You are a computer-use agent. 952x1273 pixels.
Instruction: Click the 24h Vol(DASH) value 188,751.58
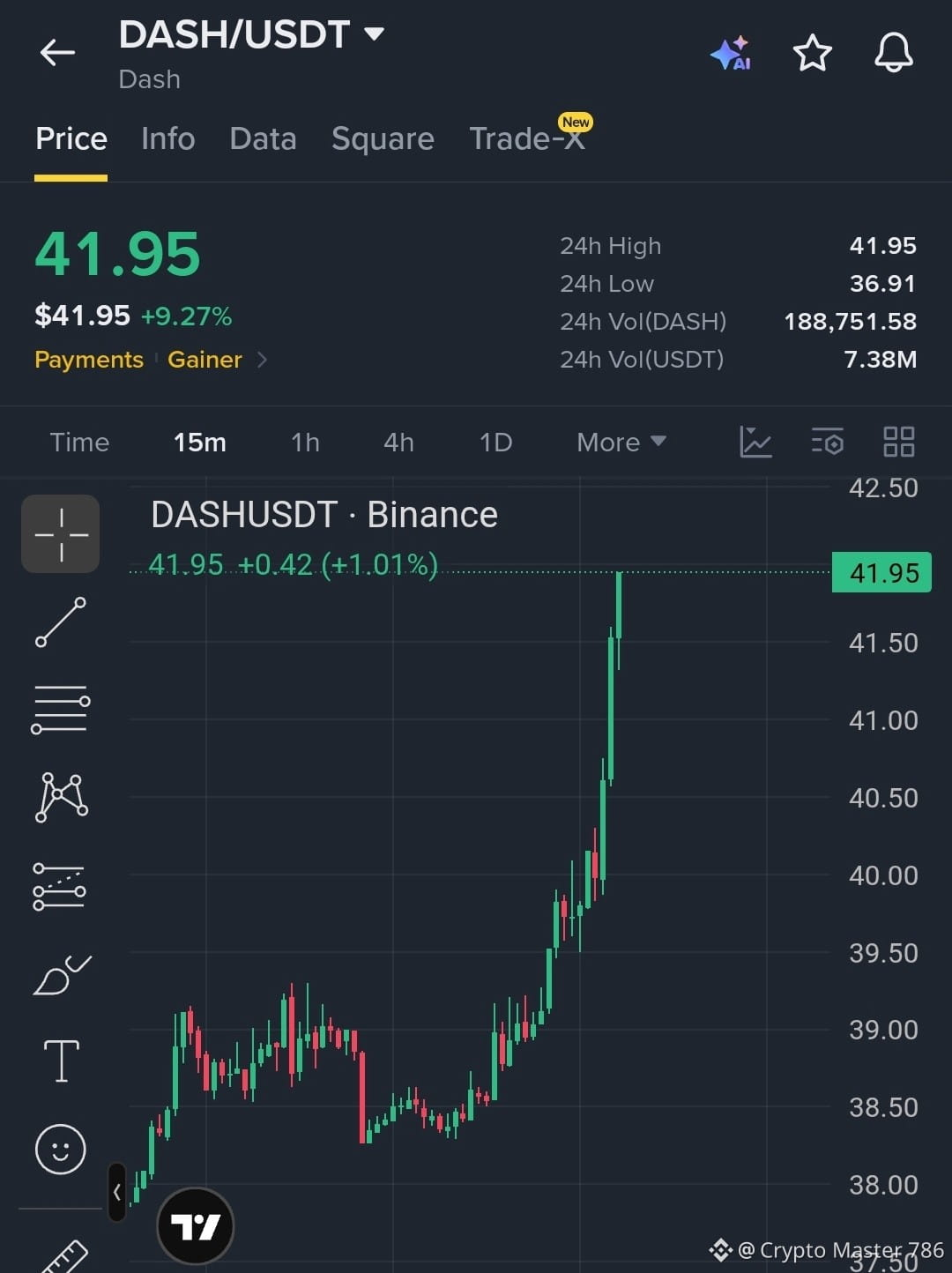[851, 322]
